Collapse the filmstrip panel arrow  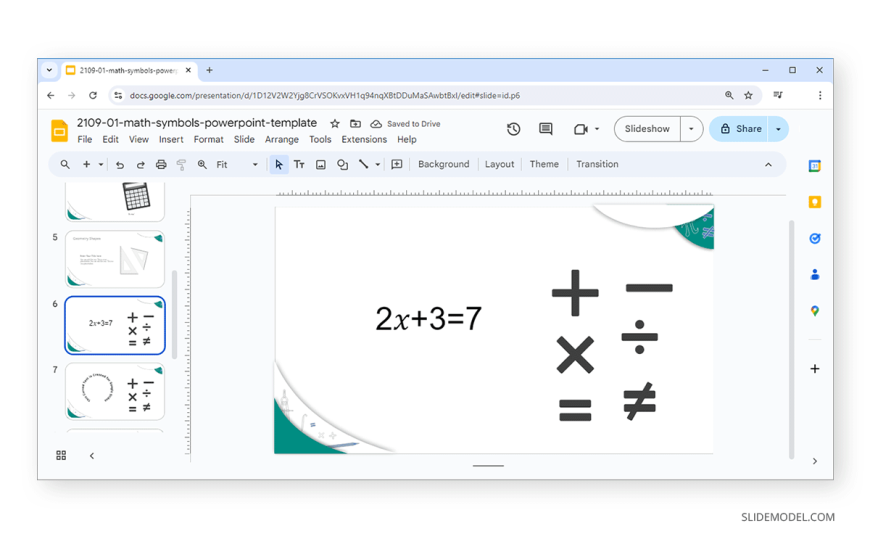tap(92, 456)
